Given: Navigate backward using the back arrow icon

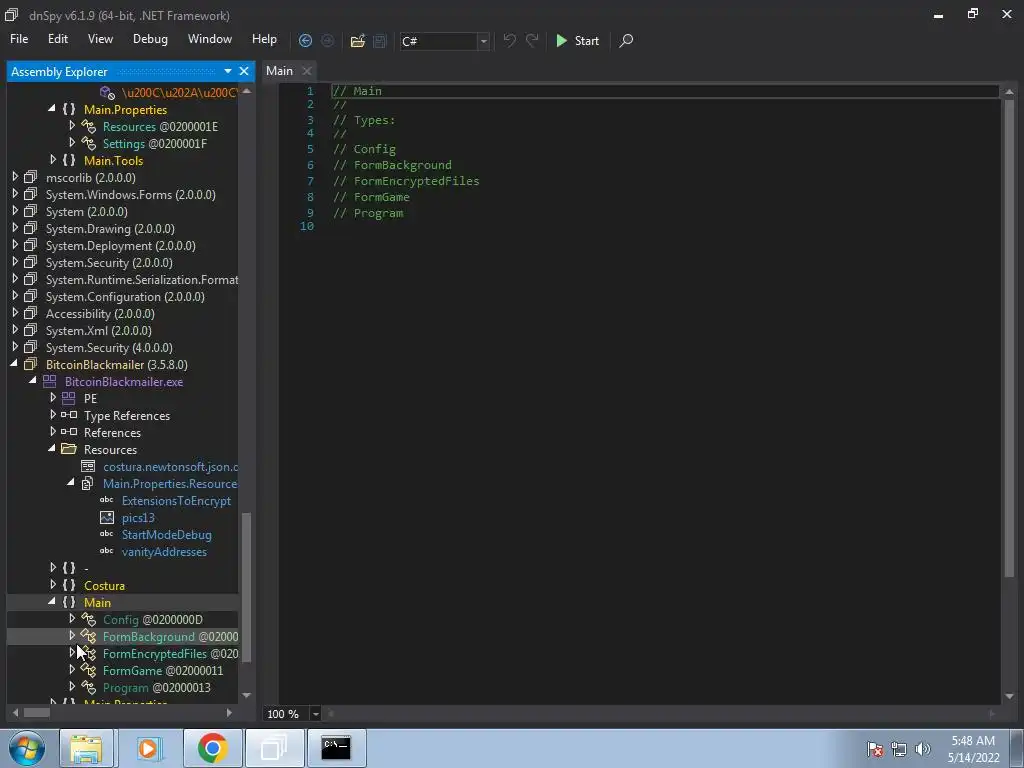Looking at the screenshot, I should tap(305, 40).
